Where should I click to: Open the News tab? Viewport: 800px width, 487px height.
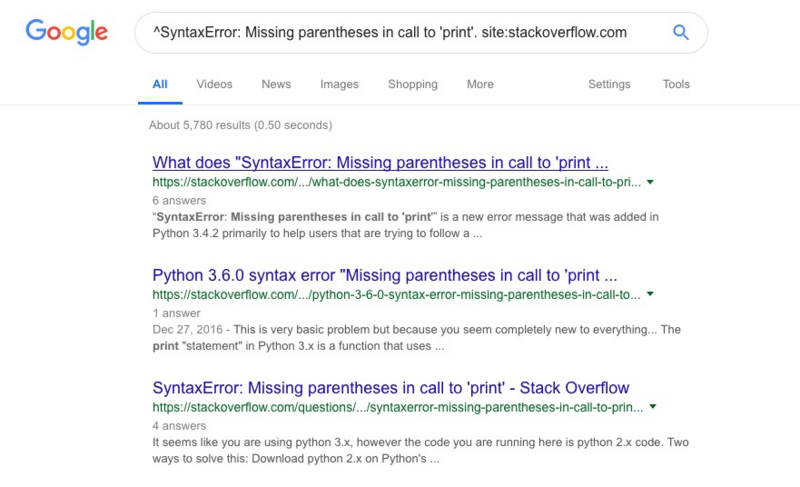pyautogui.click(x=276, y=84)
